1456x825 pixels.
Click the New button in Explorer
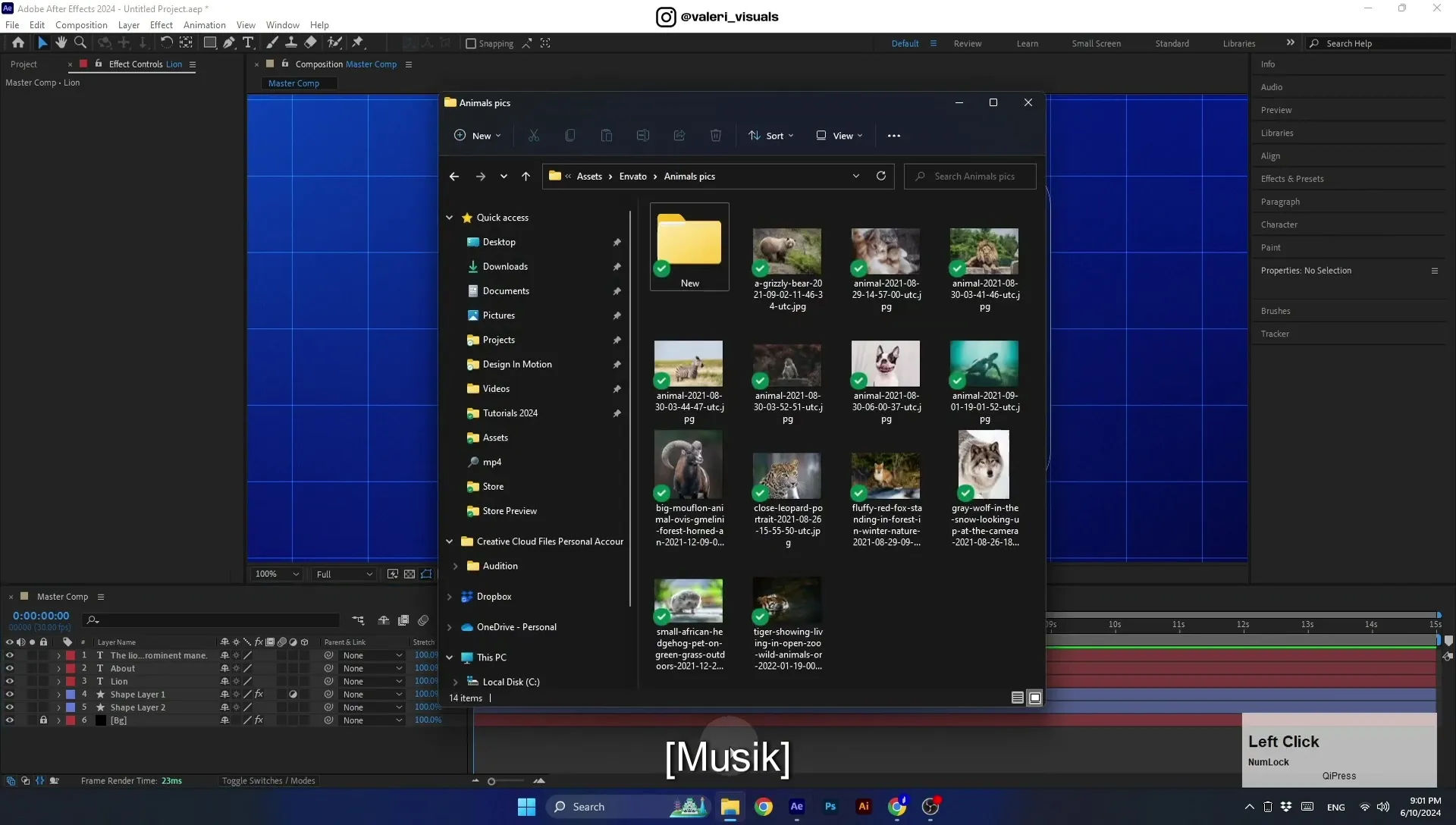477,136
